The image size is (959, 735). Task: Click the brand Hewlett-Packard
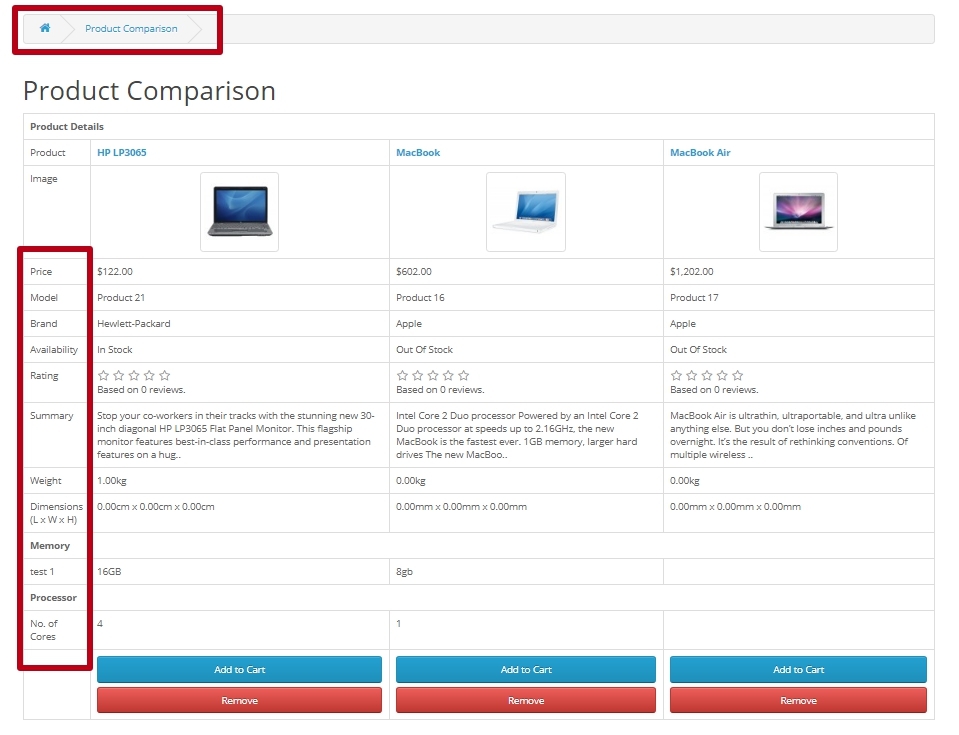[133, 324]
